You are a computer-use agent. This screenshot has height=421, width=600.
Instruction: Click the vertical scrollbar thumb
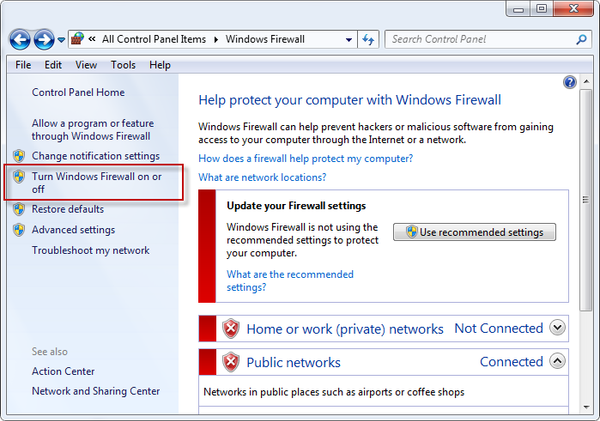[x=585, y=200]
